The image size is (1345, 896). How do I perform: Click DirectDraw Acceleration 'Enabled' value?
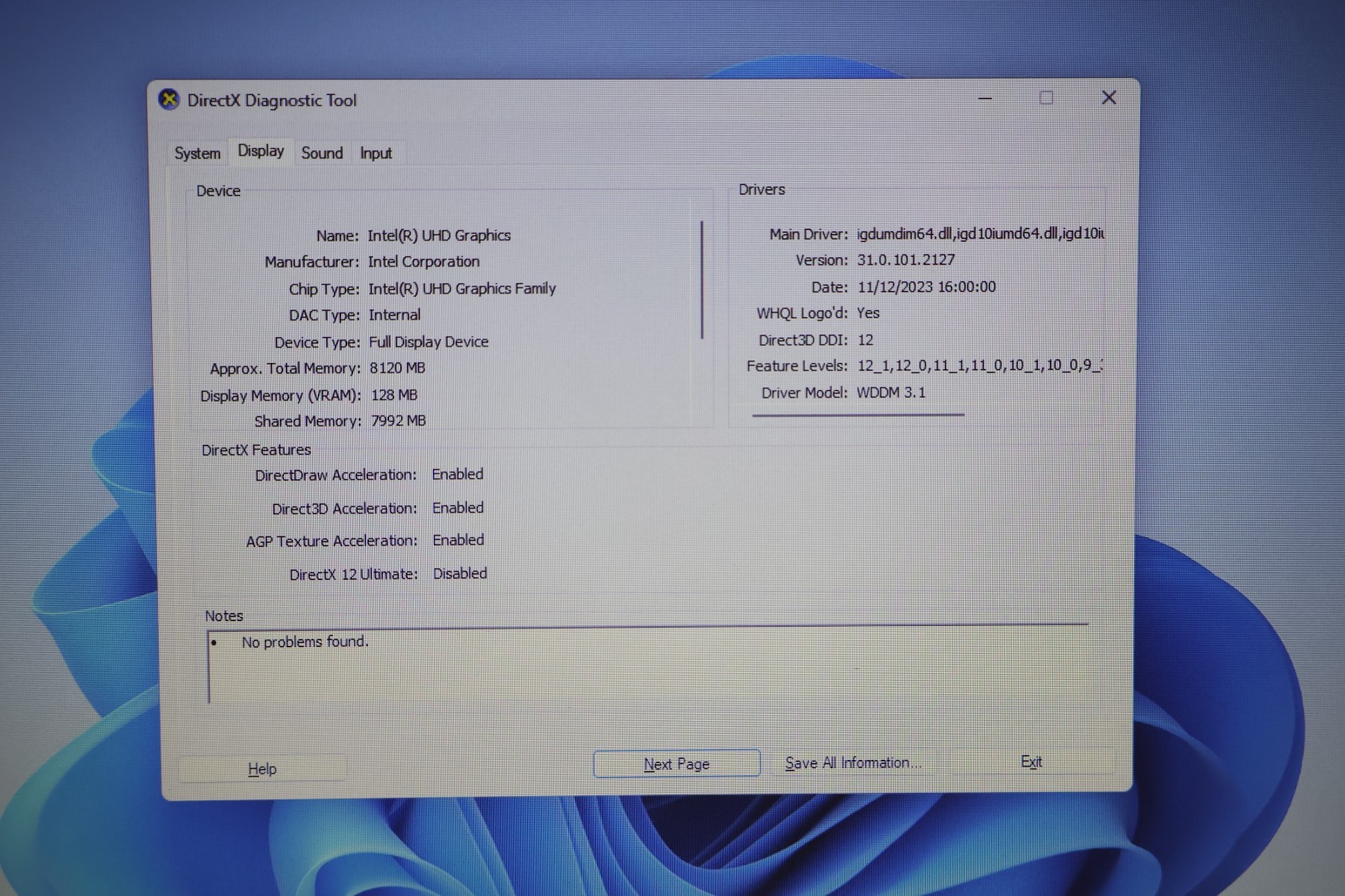457,474
